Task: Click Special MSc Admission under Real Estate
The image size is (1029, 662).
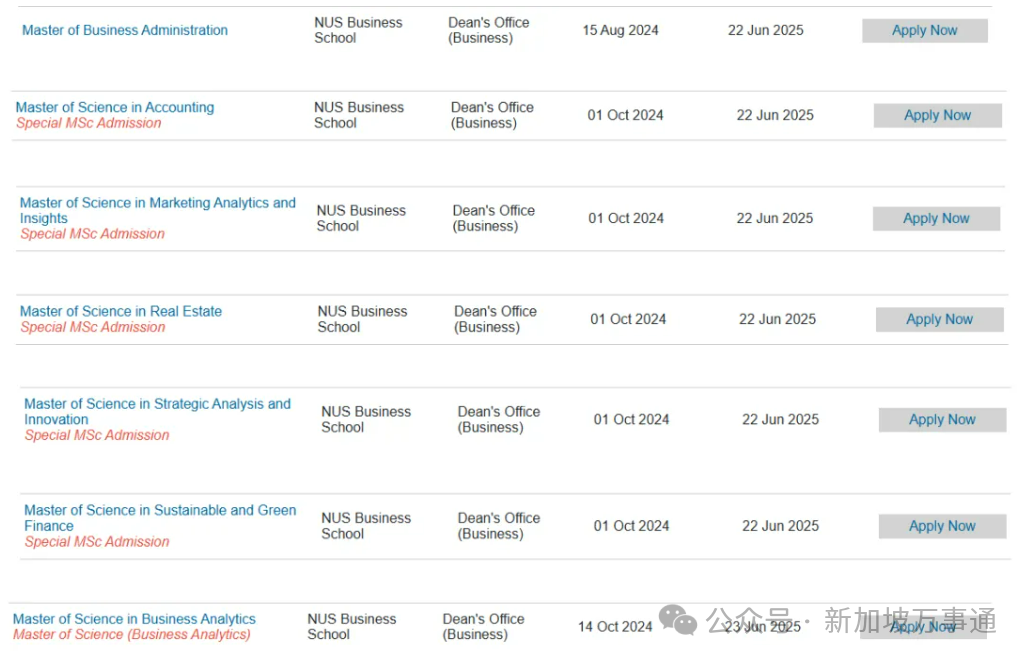Action: [93, 327]
